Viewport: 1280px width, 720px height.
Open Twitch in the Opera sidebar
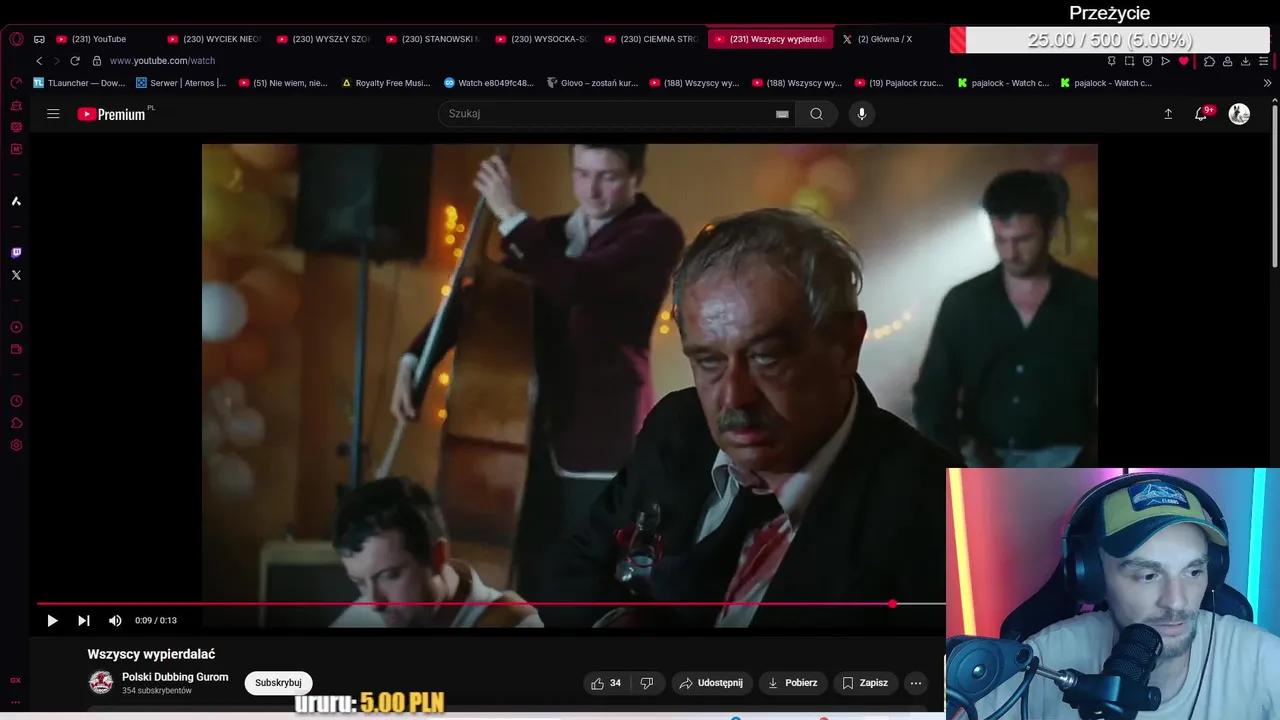(16, 253)
